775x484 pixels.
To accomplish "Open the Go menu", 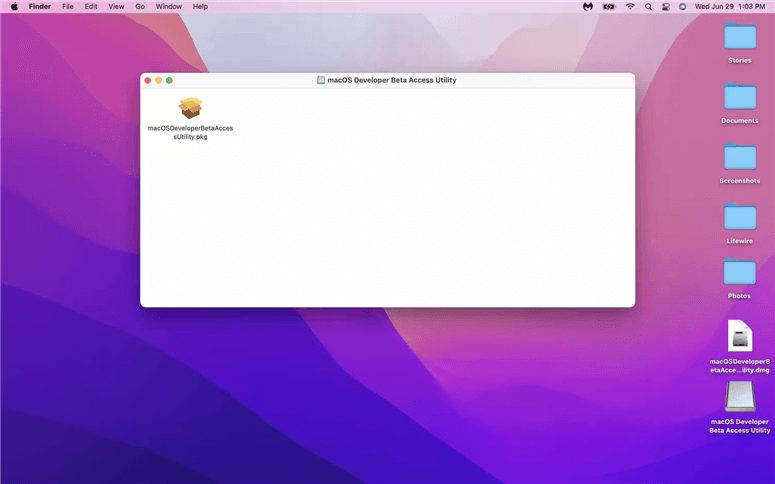I will (x=140, y=6).
